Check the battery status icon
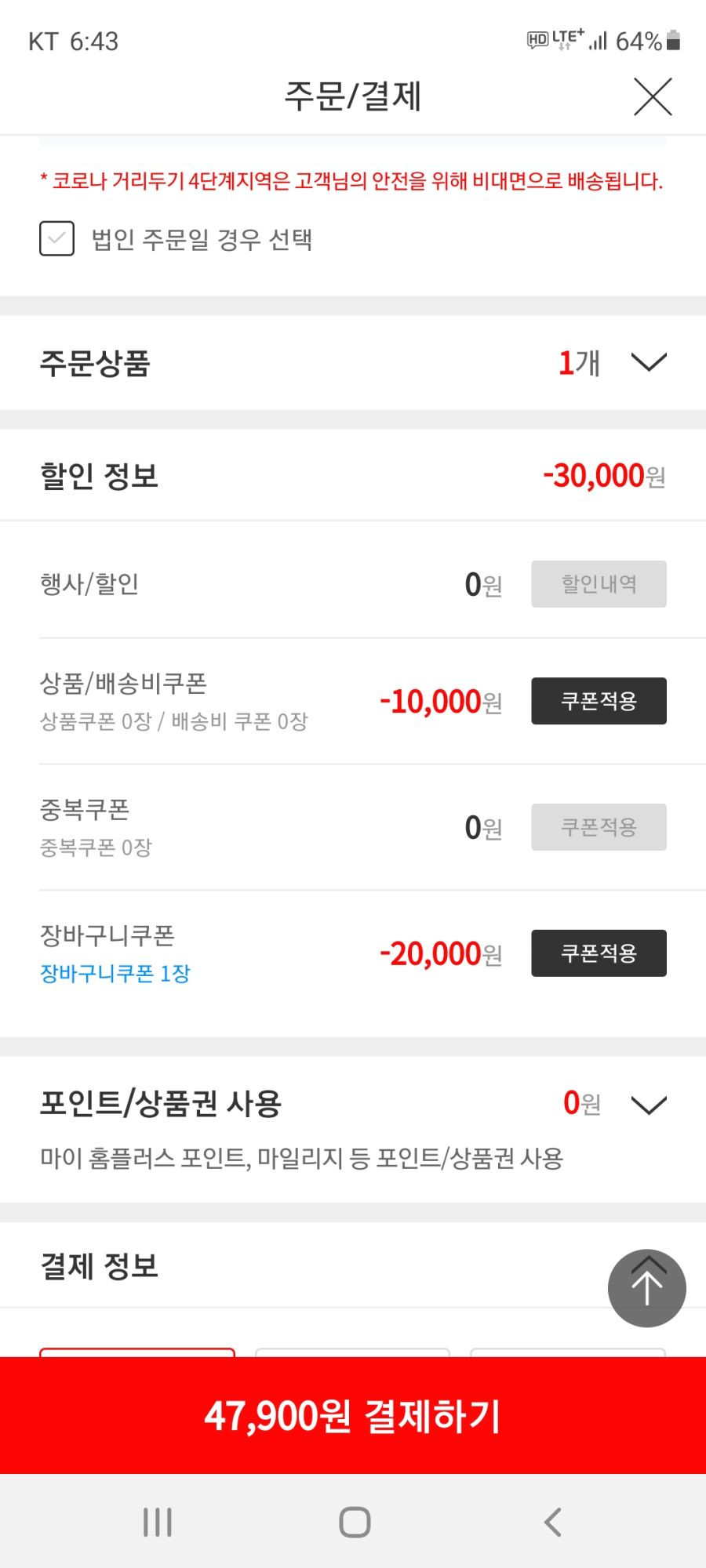This screenshot has width=706, height=1568. point(673,41)
